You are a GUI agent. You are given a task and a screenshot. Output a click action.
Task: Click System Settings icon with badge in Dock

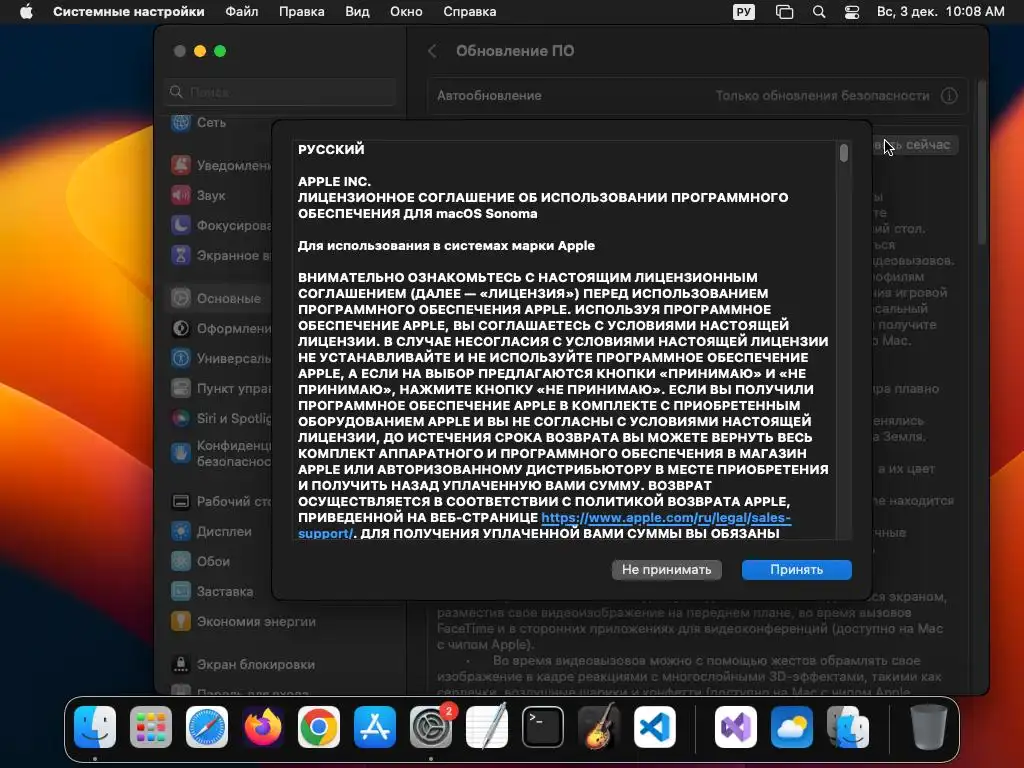pyautogui.click(x=431, y=727)
